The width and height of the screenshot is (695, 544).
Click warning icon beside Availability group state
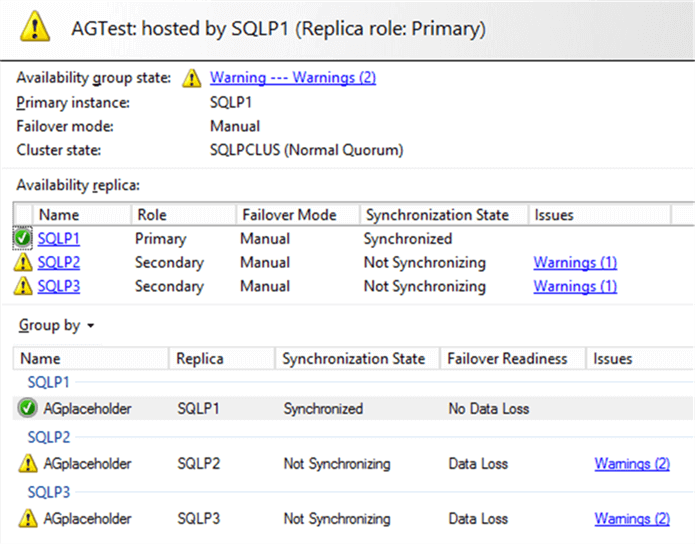click(192, 78)
